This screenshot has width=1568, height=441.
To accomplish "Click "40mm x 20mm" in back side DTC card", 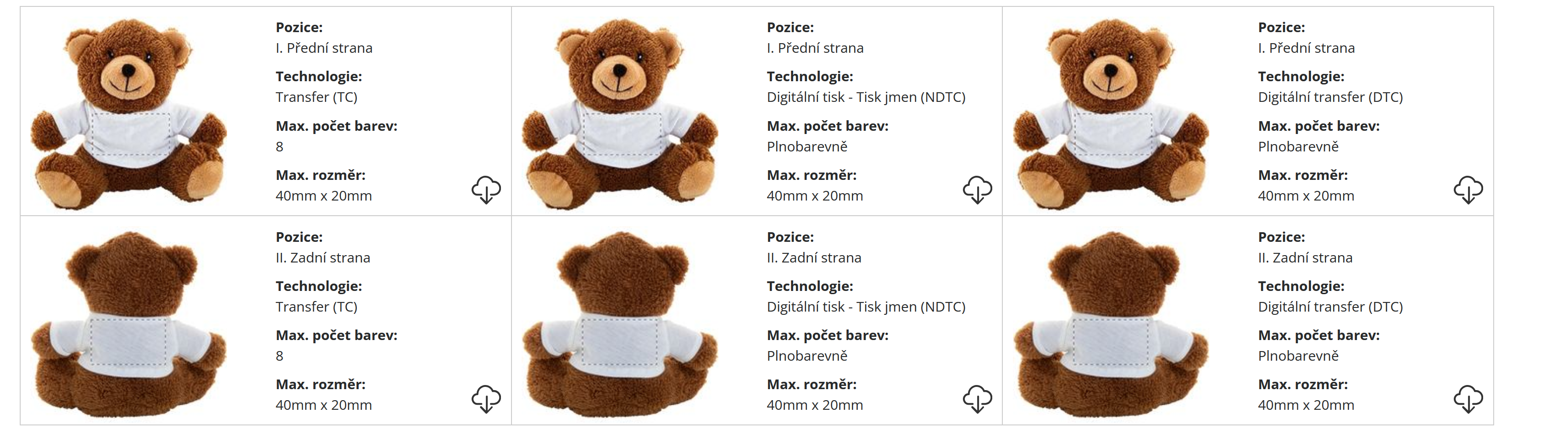I will pyautogui.click(x=1306, y=405).
